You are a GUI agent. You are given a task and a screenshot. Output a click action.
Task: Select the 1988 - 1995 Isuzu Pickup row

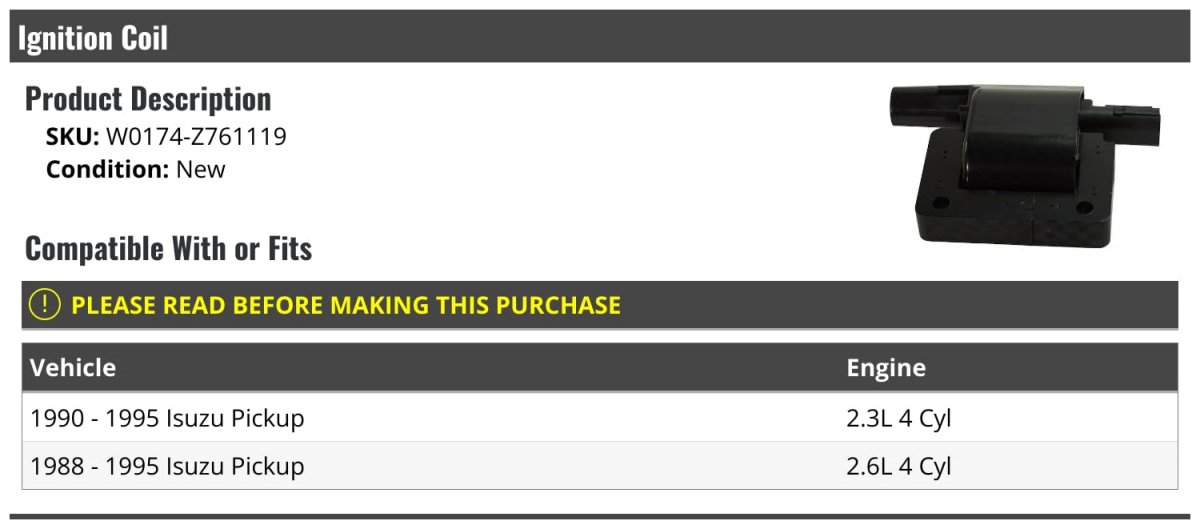[167, 466]
